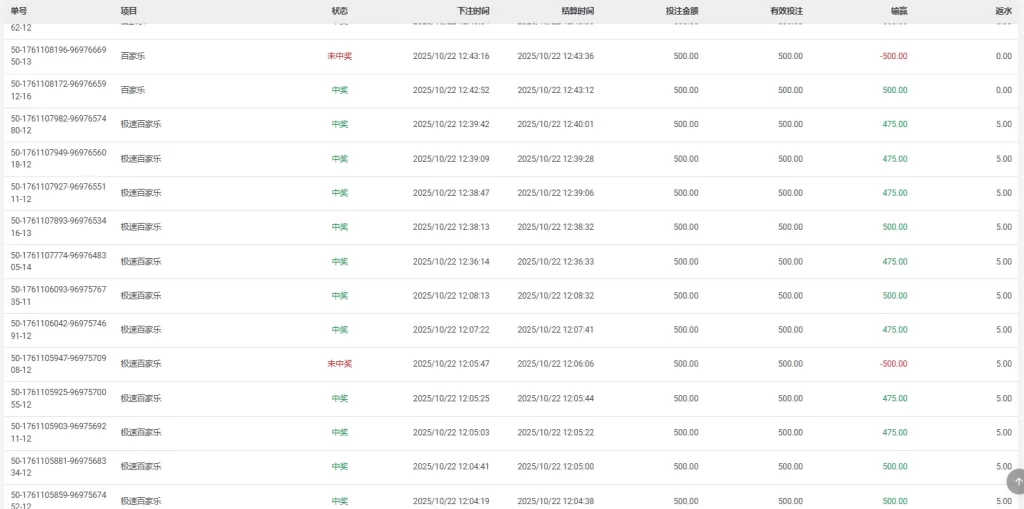Click the 单号 column header
Screen dimensions: 1024x509
pyautogui.click(x=19, y=11)
